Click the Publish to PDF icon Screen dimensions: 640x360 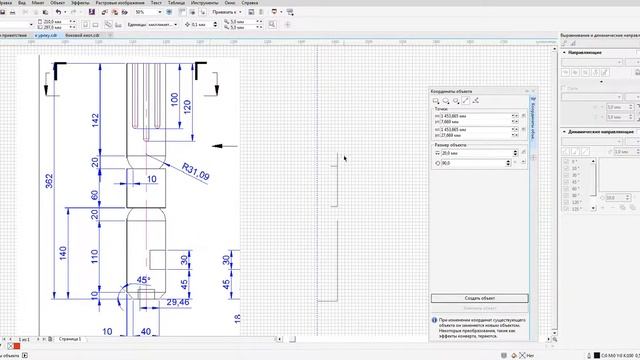click(x=124, y=12)
